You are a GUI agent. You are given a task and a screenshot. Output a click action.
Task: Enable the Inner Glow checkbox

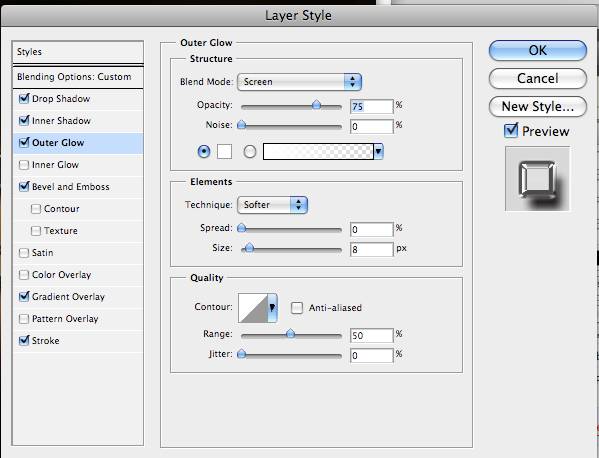click(x=24, y=165)
